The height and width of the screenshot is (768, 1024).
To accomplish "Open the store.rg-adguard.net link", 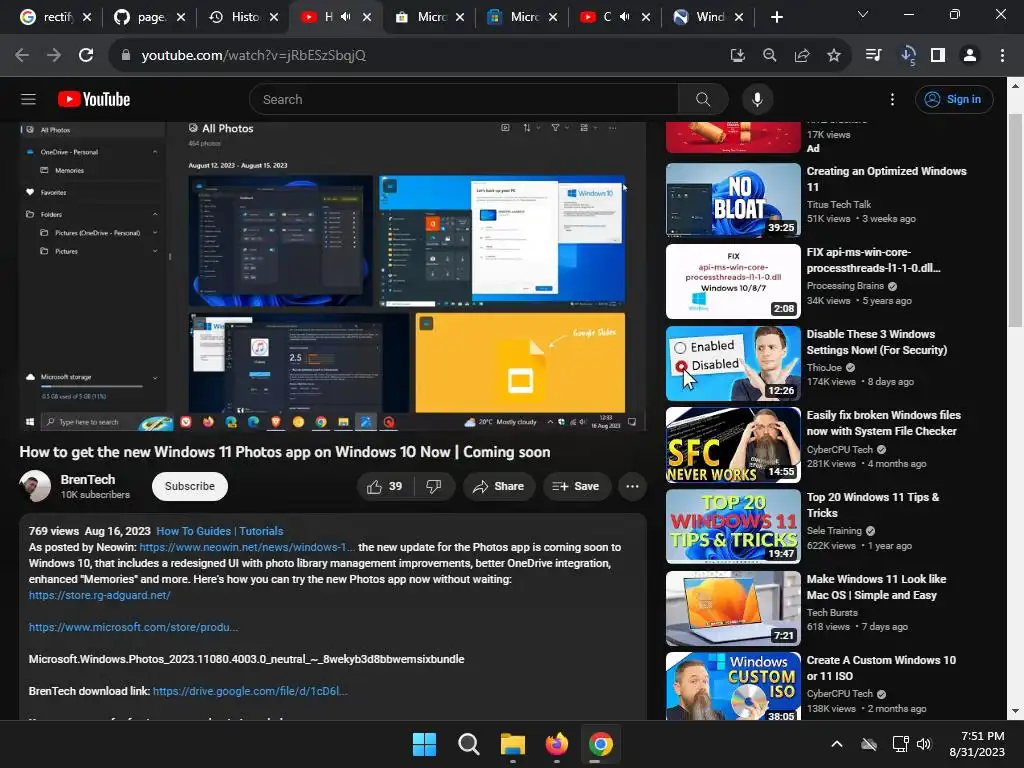I will pyautogui.click(x=99, y=595).
